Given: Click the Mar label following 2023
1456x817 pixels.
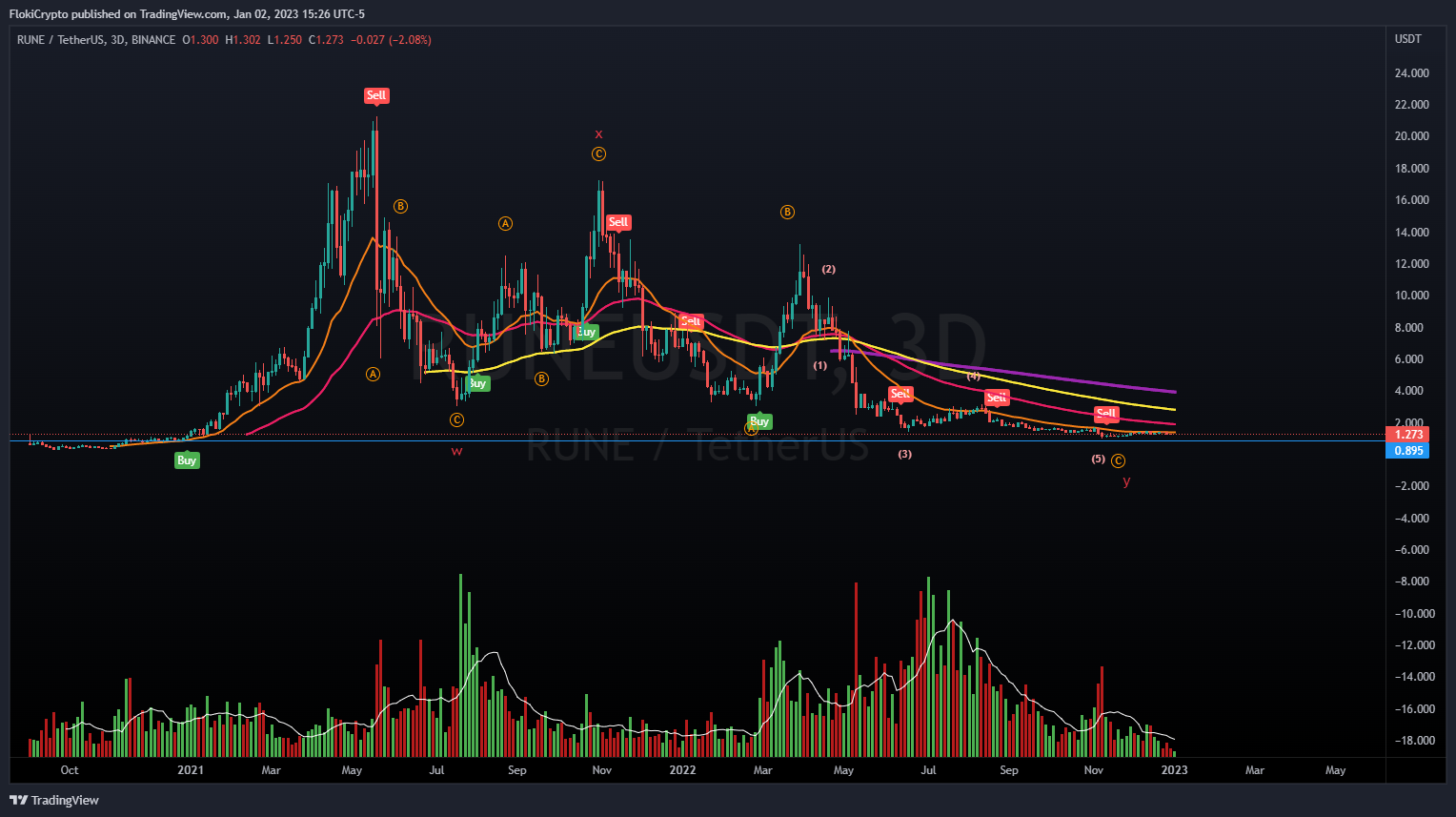Looking at the screenshot, I should point(1255,770).
